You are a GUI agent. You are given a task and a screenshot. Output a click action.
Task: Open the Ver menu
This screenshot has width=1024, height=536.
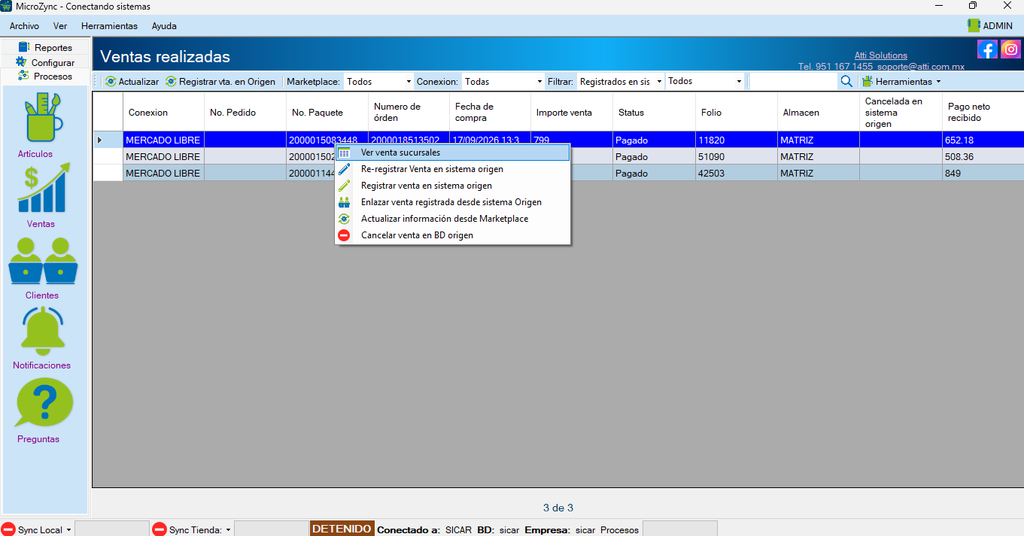click(x=60, y=26)
